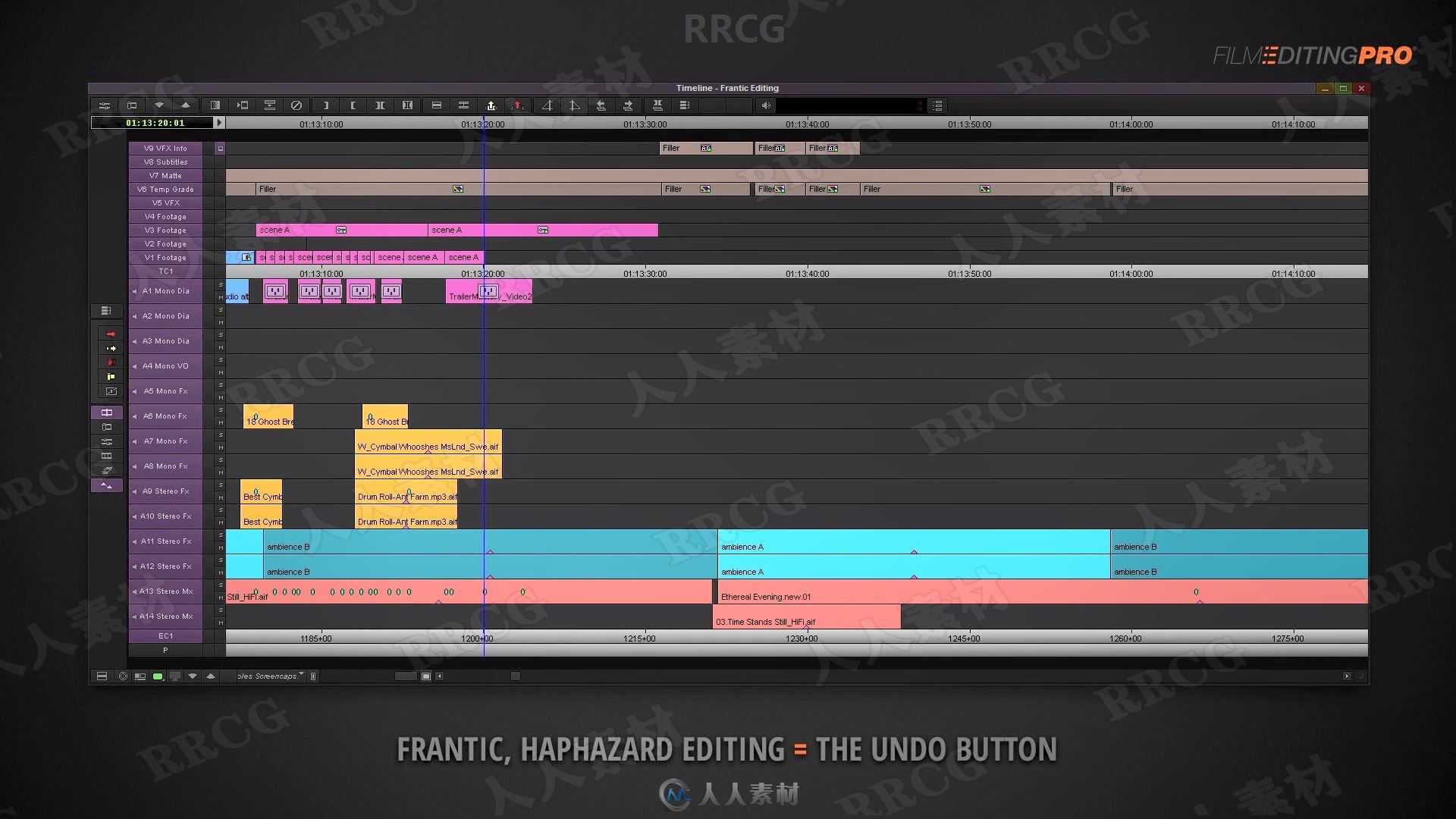Image resolution: width=1456 pixels, height=819 pixels.
Task: Select the '03.Time Stands Still_HiFi.aif' clip
Action: 807,617
